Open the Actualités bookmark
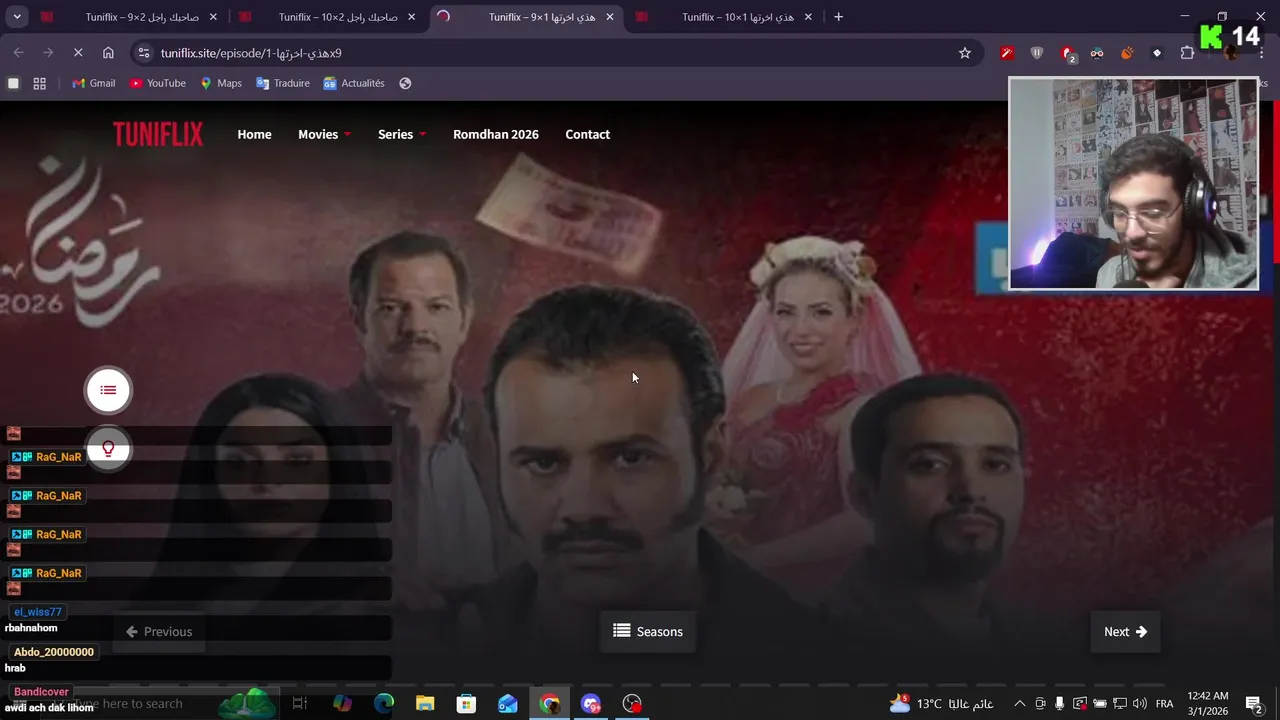The width and height of the screenshot is (1280, 720). (354, 83)
